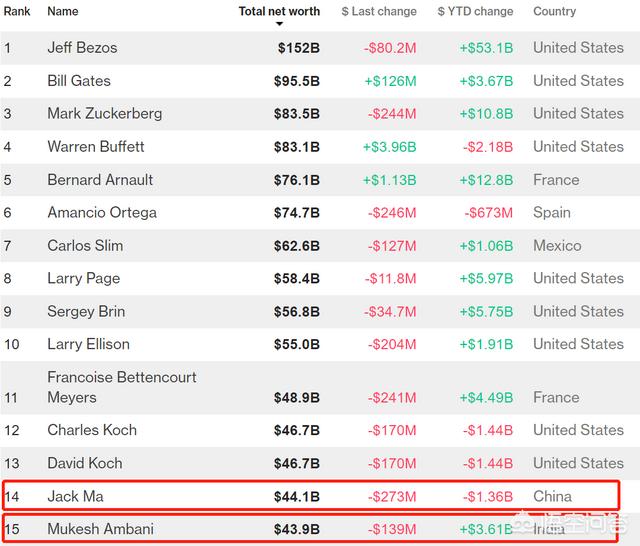The image size is (640, 546).
Task: Click the sort arrow under Total net worth
Action: [x=280, y=24]
